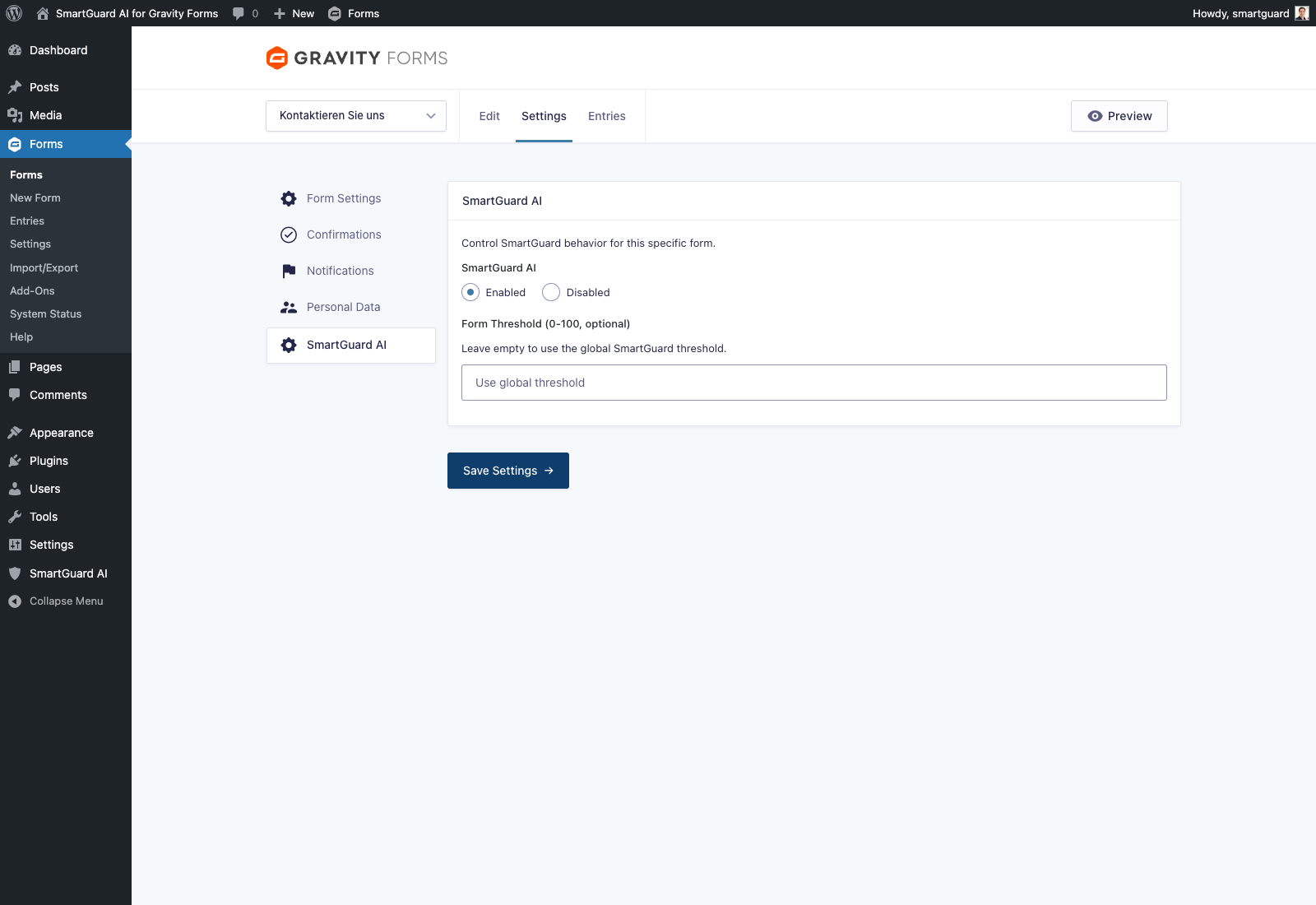Click the Users person icon
Image resolution: width=1316 pixels, height=905 pixels.
click(x=15, y=489)
